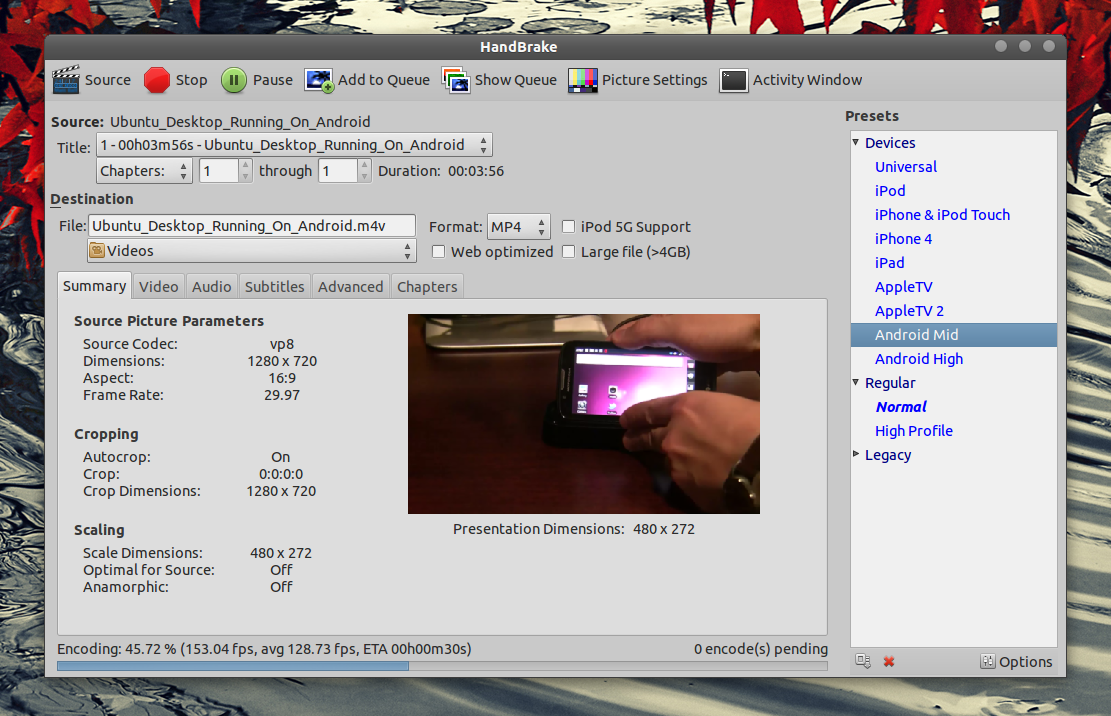Collapse the Regular preset group
Screen dimensions: 1111x716
(x=856, y=382)
